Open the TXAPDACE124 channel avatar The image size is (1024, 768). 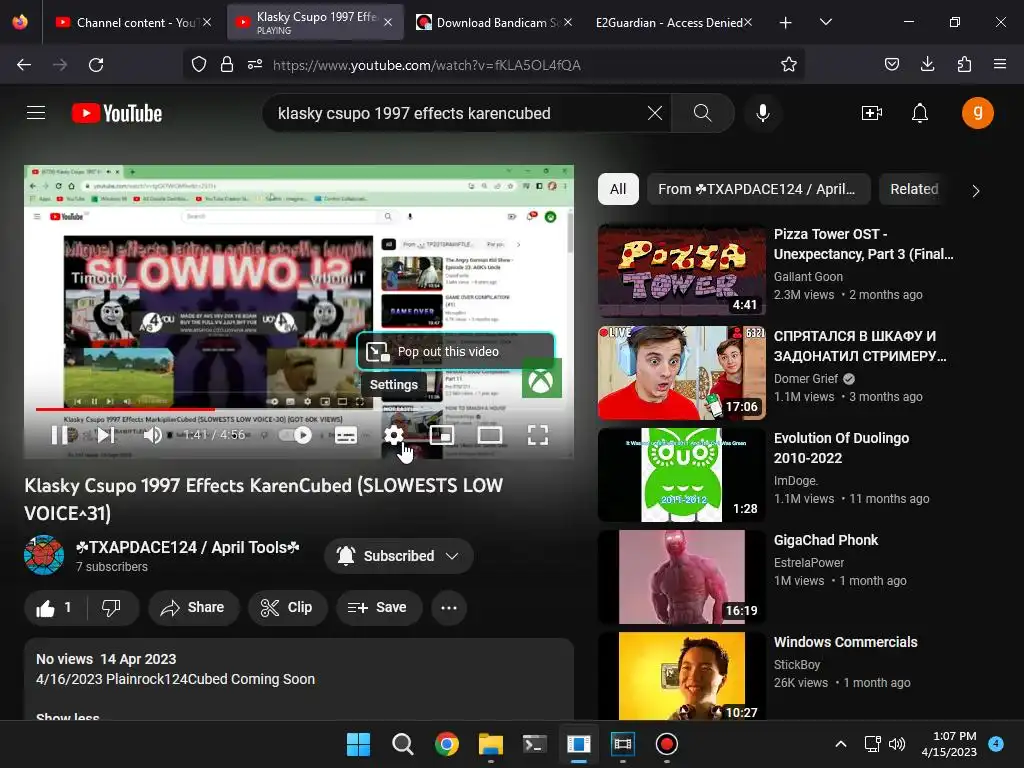point(44,555)
